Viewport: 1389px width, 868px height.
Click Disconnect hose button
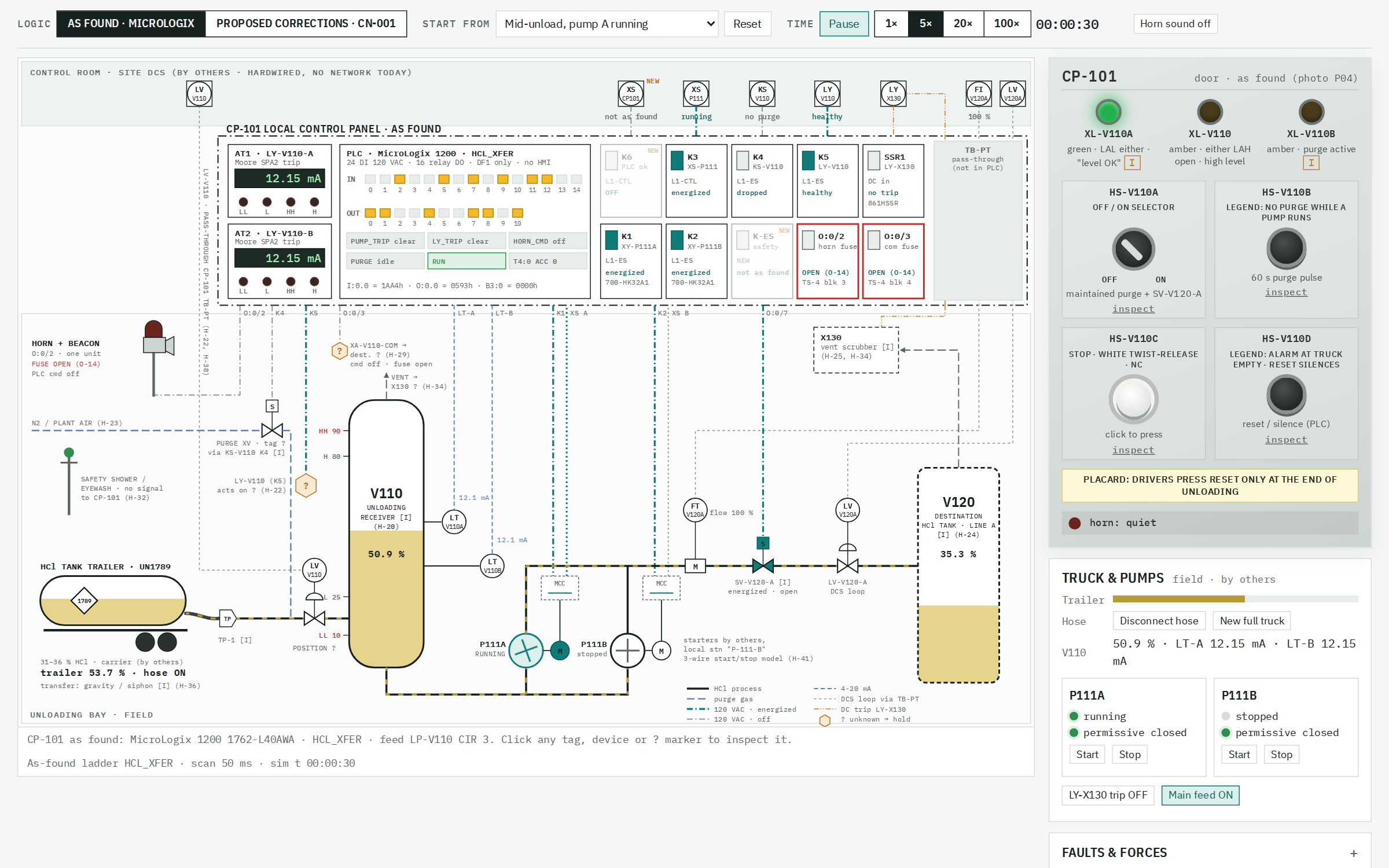point(1159,621)
